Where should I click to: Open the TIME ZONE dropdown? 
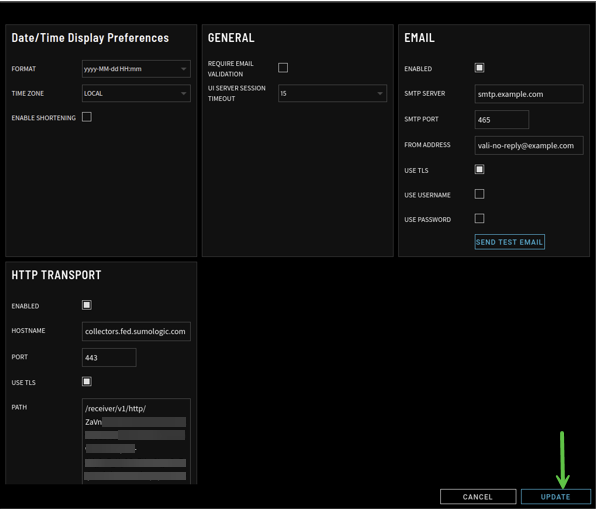(x=136, y=93)
